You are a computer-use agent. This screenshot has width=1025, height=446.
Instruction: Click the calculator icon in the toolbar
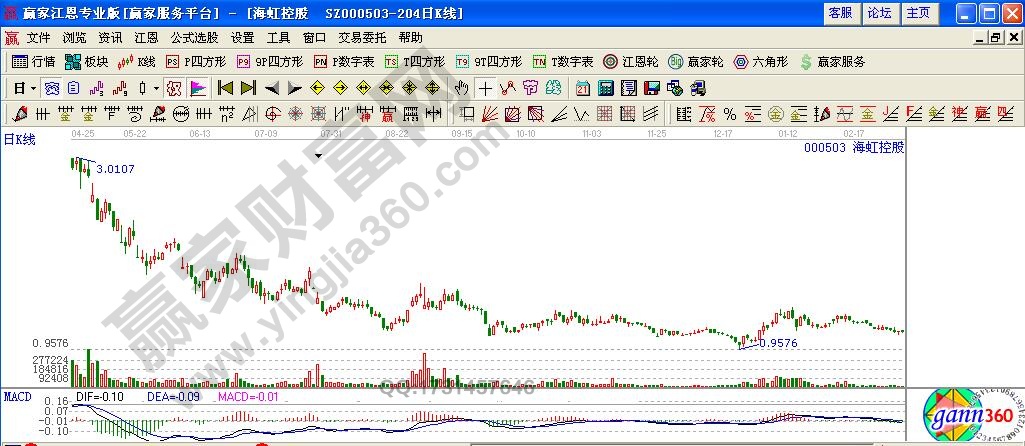pos(605,88)
